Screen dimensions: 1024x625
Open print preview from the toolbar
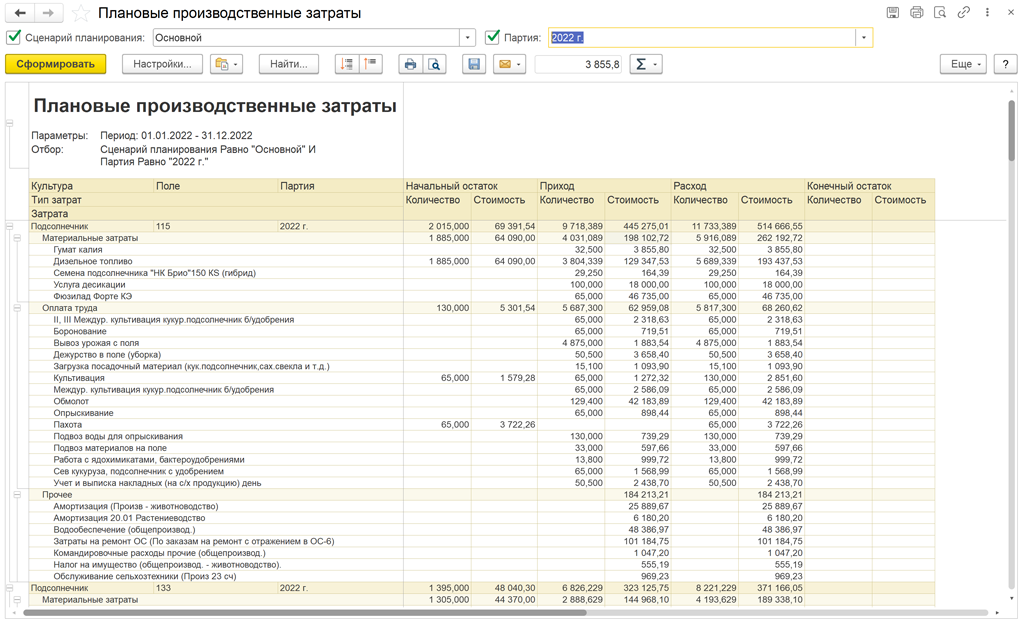pos(434,64)
